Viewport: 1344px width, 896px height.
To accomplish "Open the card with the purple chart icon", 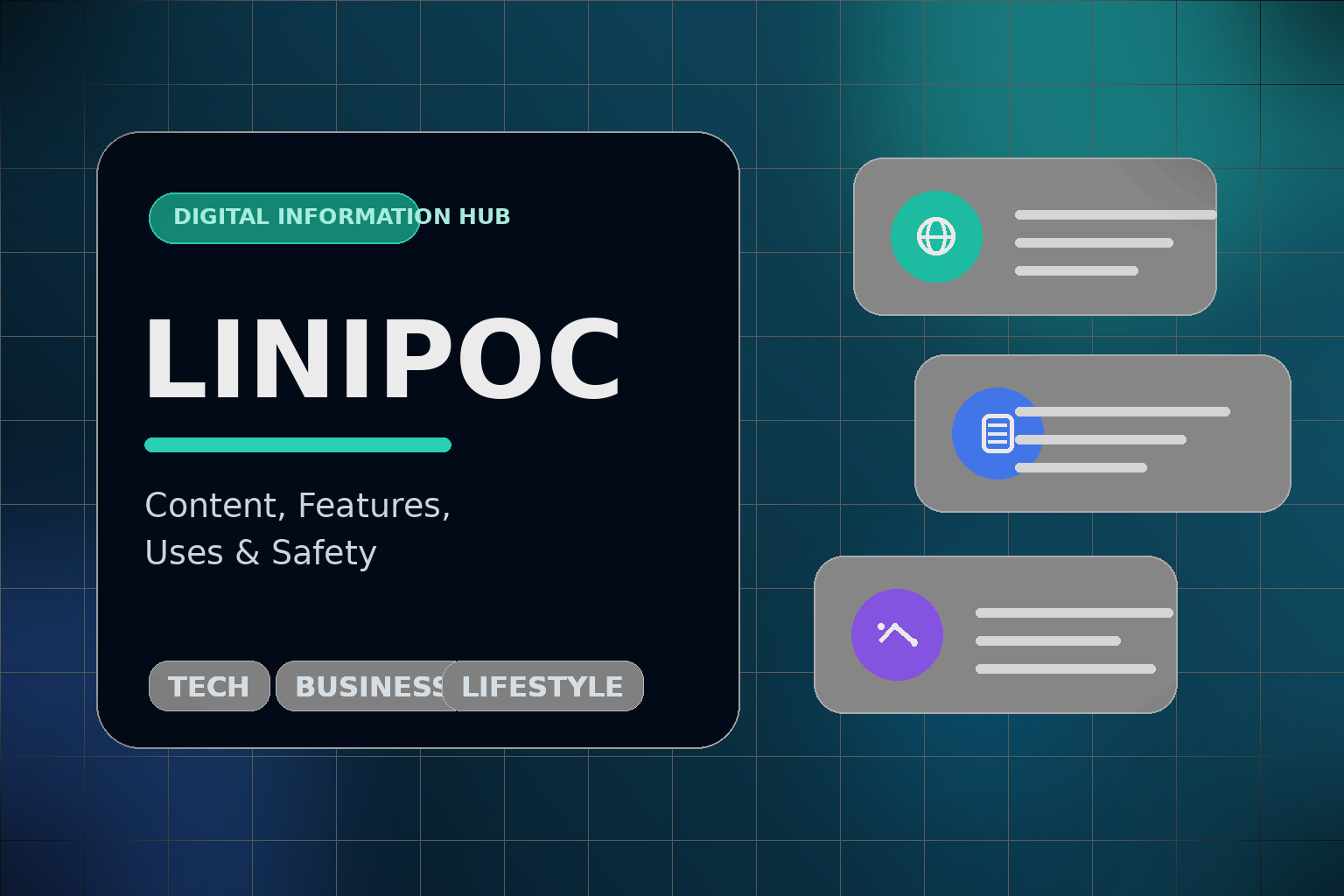I will point(996,634).
